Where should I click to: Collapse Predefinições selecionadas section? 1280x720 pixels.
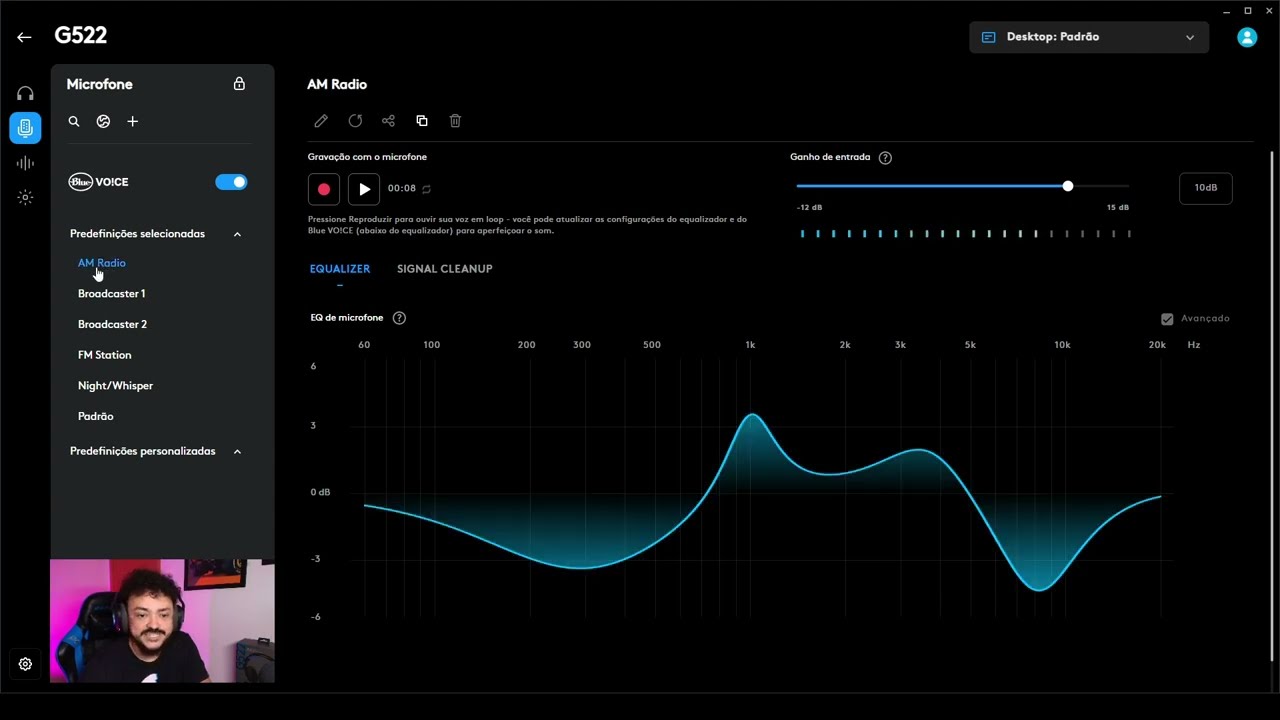(237, 234)
